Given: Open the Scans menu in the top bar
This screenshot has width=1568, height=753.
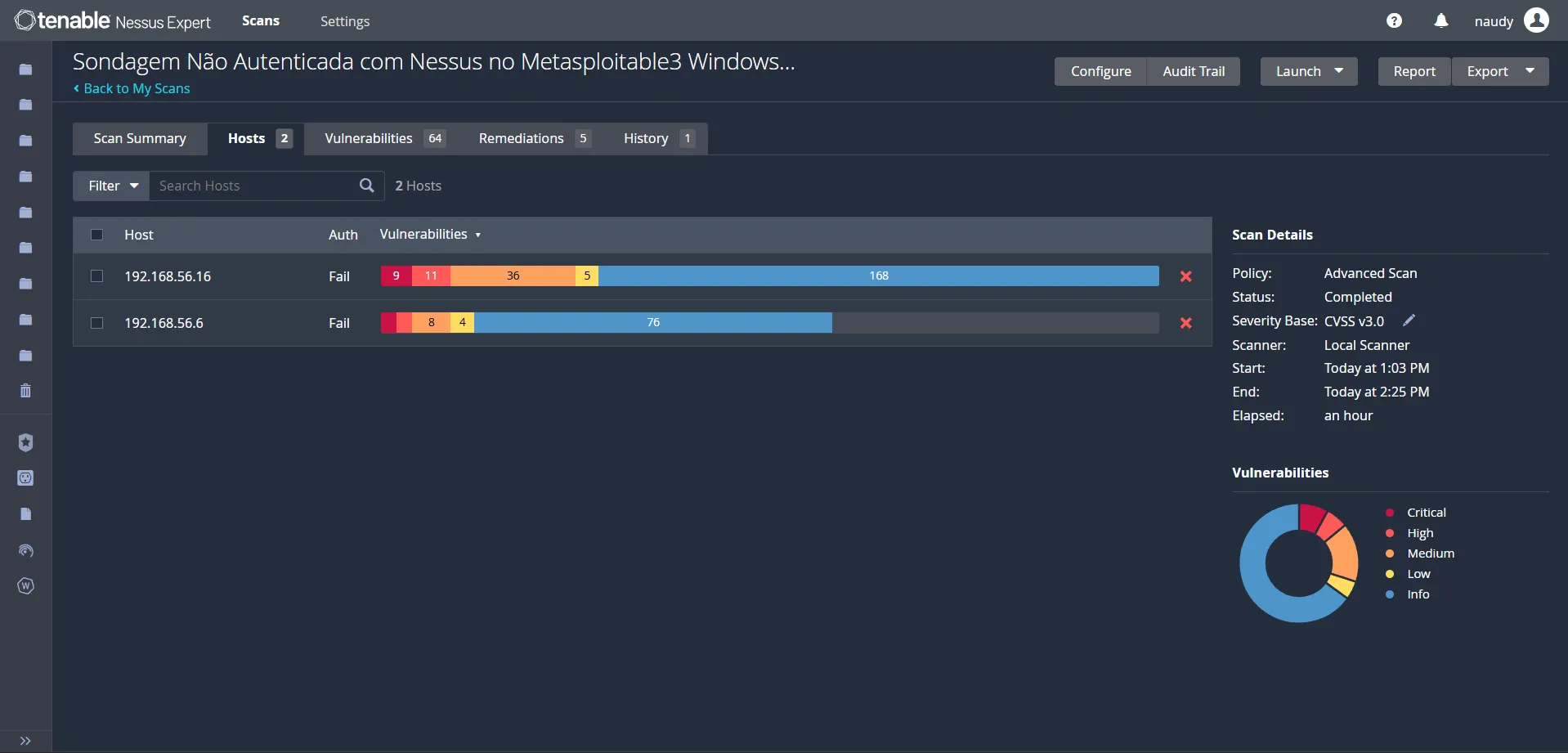Looking at the screenshot, I should pyautogui.click(x=261, y=20).
